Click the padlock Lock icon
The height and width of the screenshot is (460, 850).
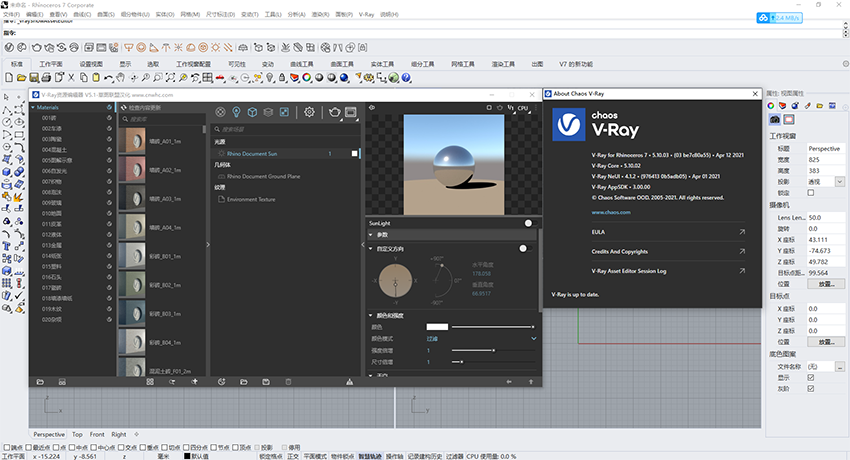coord(282,78)
